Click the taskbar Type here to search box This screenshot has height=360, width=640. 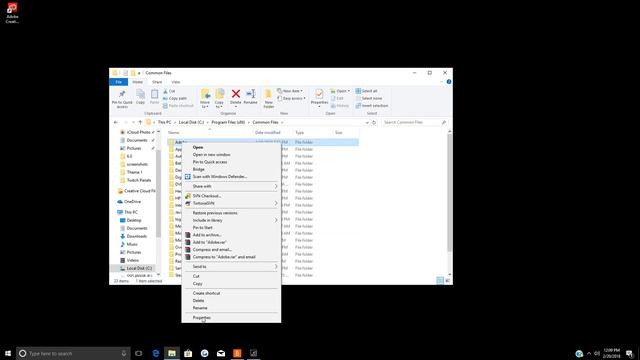tap(73, 353)
